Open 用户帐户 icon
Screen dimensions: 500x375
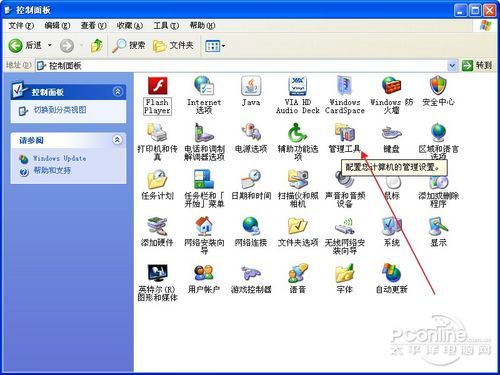[204, 273]
